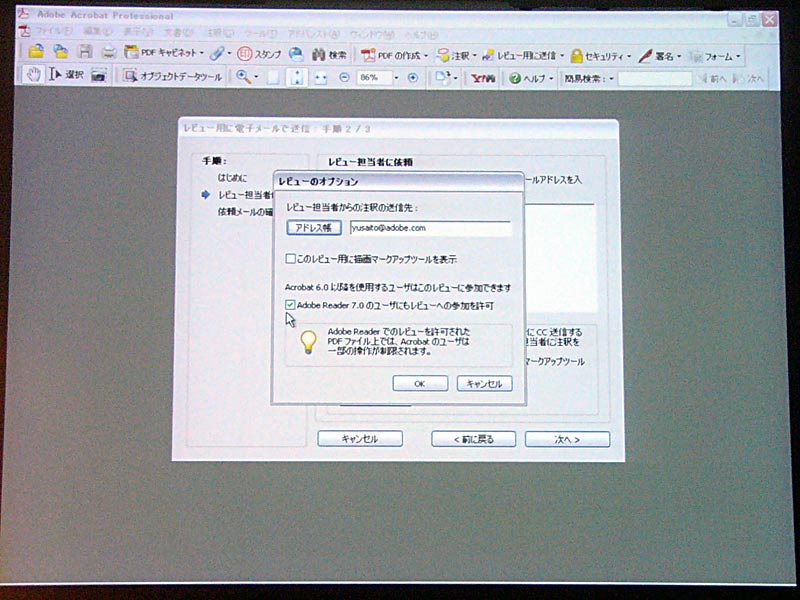Click OK in the review options dialog
The height and width of the screenshot is (600, 800).
(420, 384)
